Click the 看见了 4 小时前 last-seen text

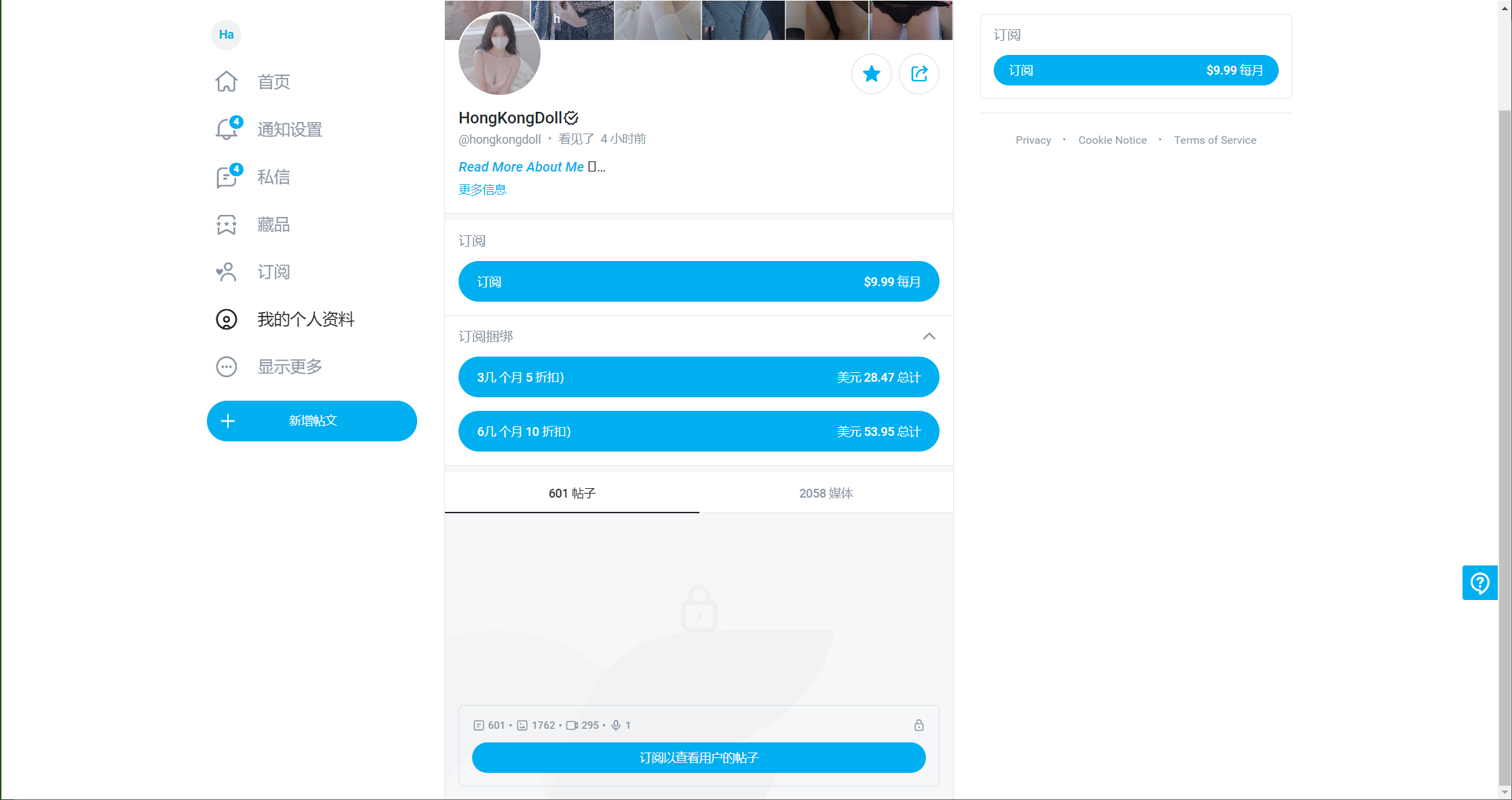click(602, 139)
